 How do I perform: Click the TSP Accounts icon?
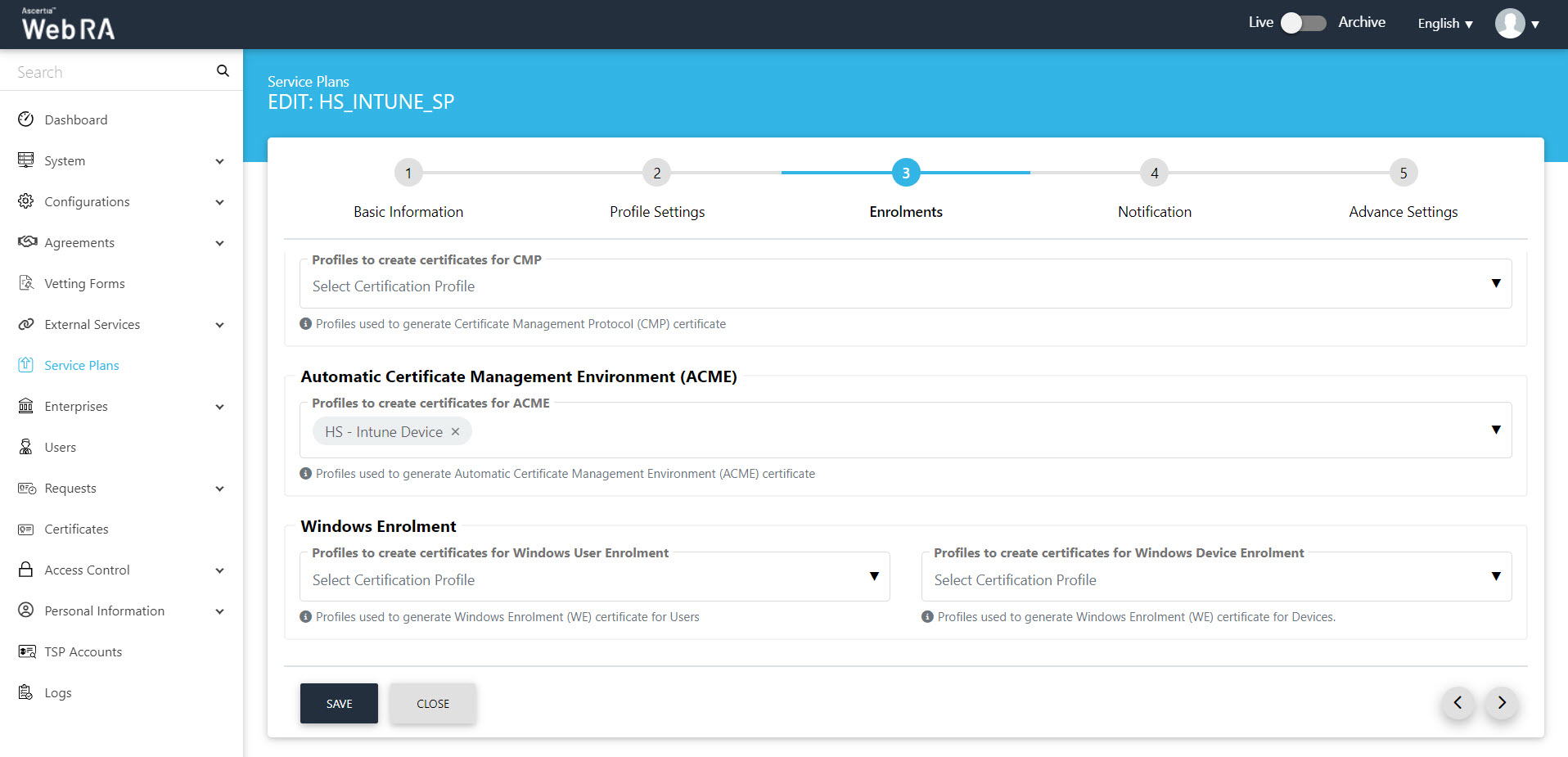(26, 651)
